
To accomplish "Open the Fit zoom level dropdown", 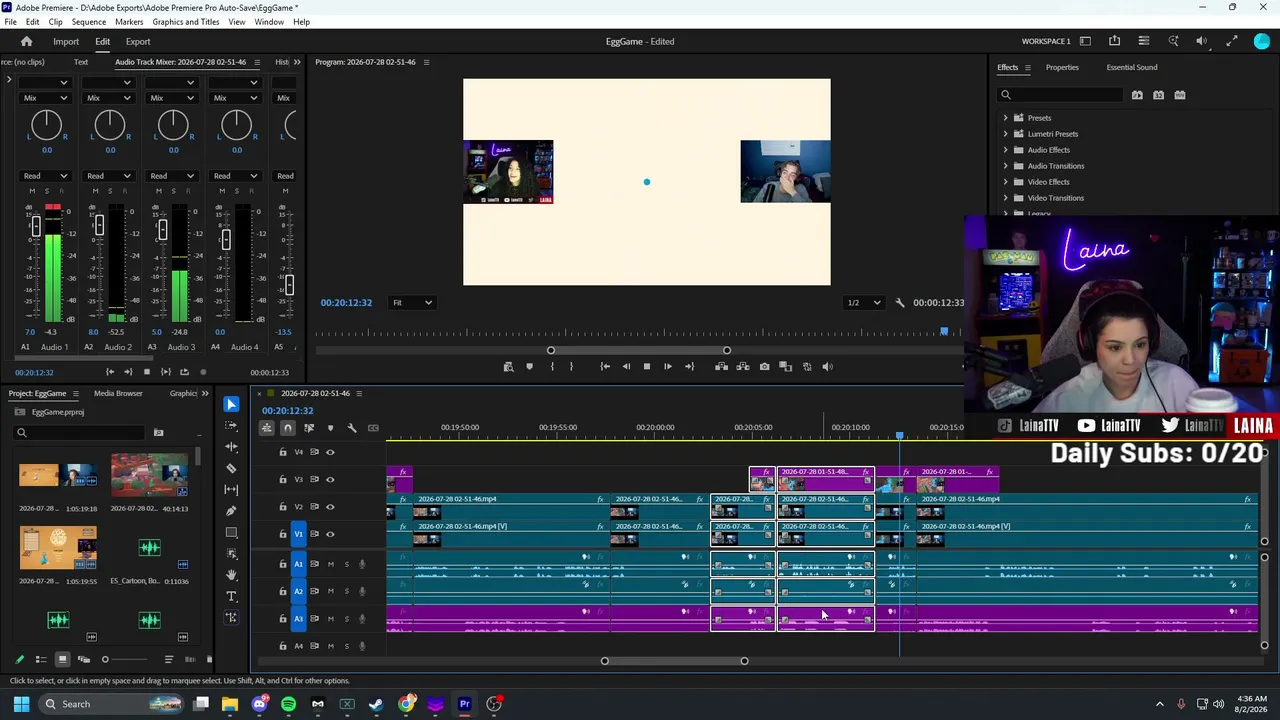I will click(x=412, y=303).
